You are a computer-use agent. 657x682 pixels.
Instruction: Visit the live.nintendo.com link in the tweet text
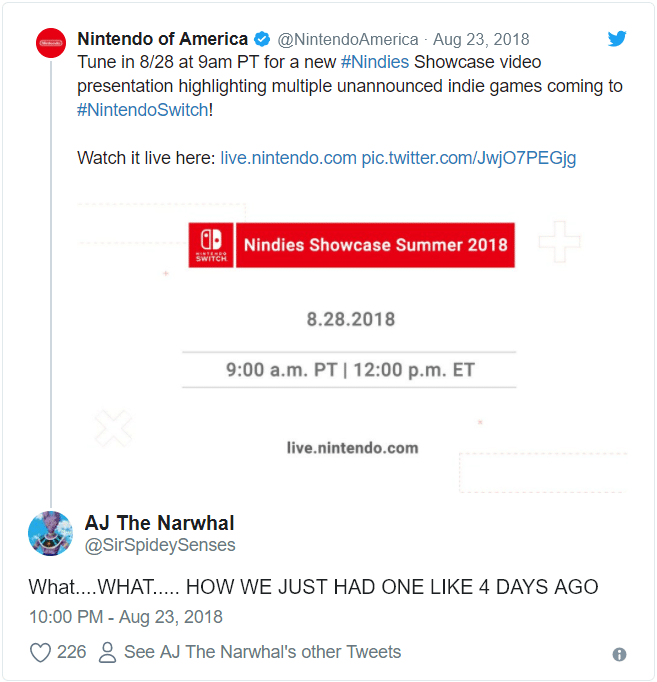(x=288, y=158)
